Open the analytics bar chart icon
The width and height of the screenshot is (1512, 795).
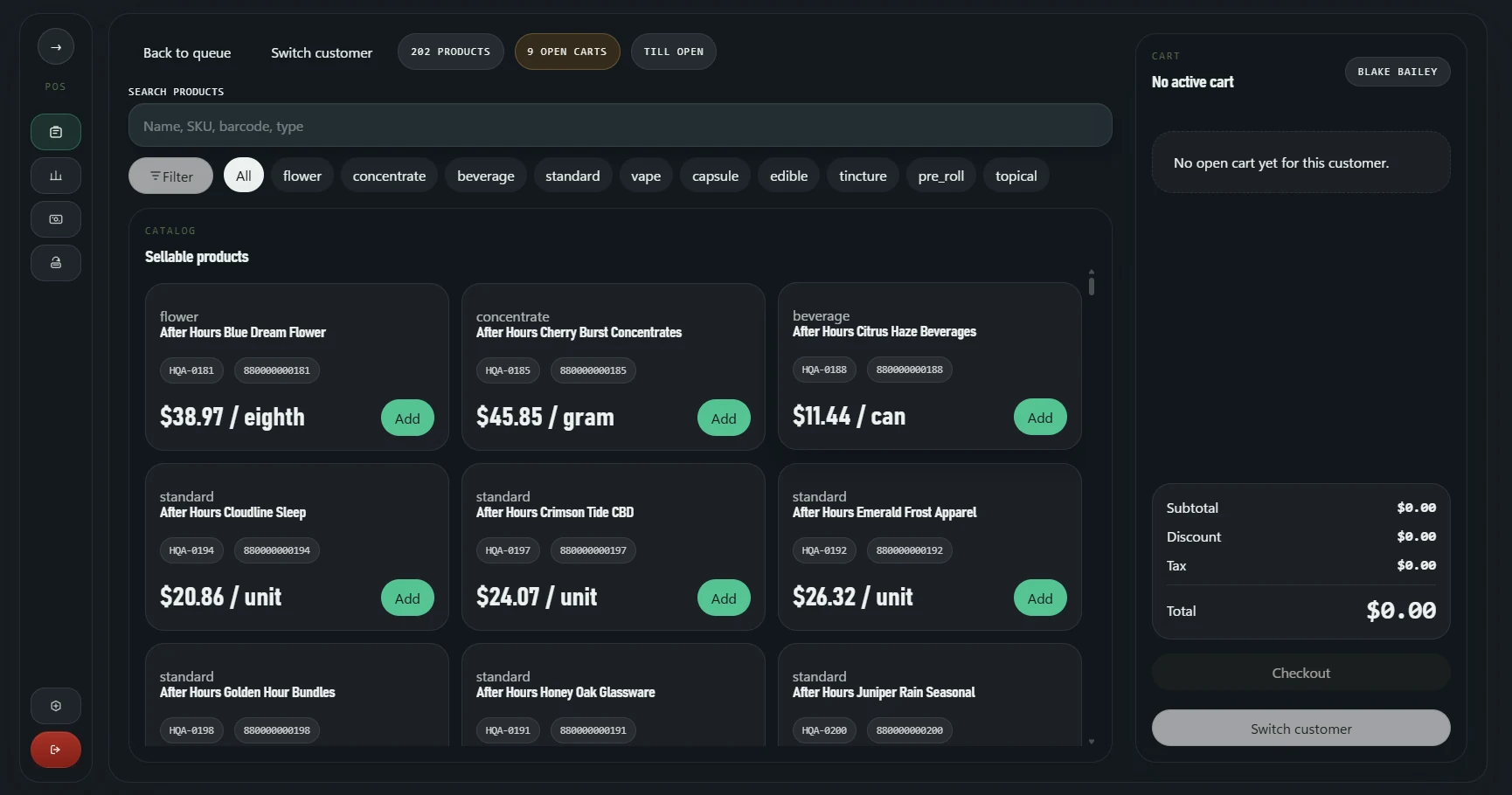click(55, 176)
